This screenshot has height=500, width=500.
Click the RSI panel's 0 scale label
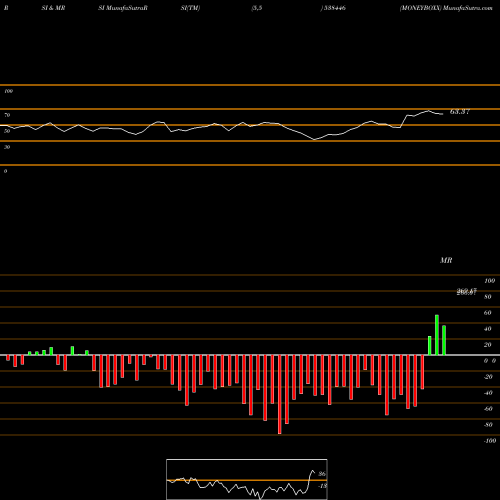tap(5, 171)
